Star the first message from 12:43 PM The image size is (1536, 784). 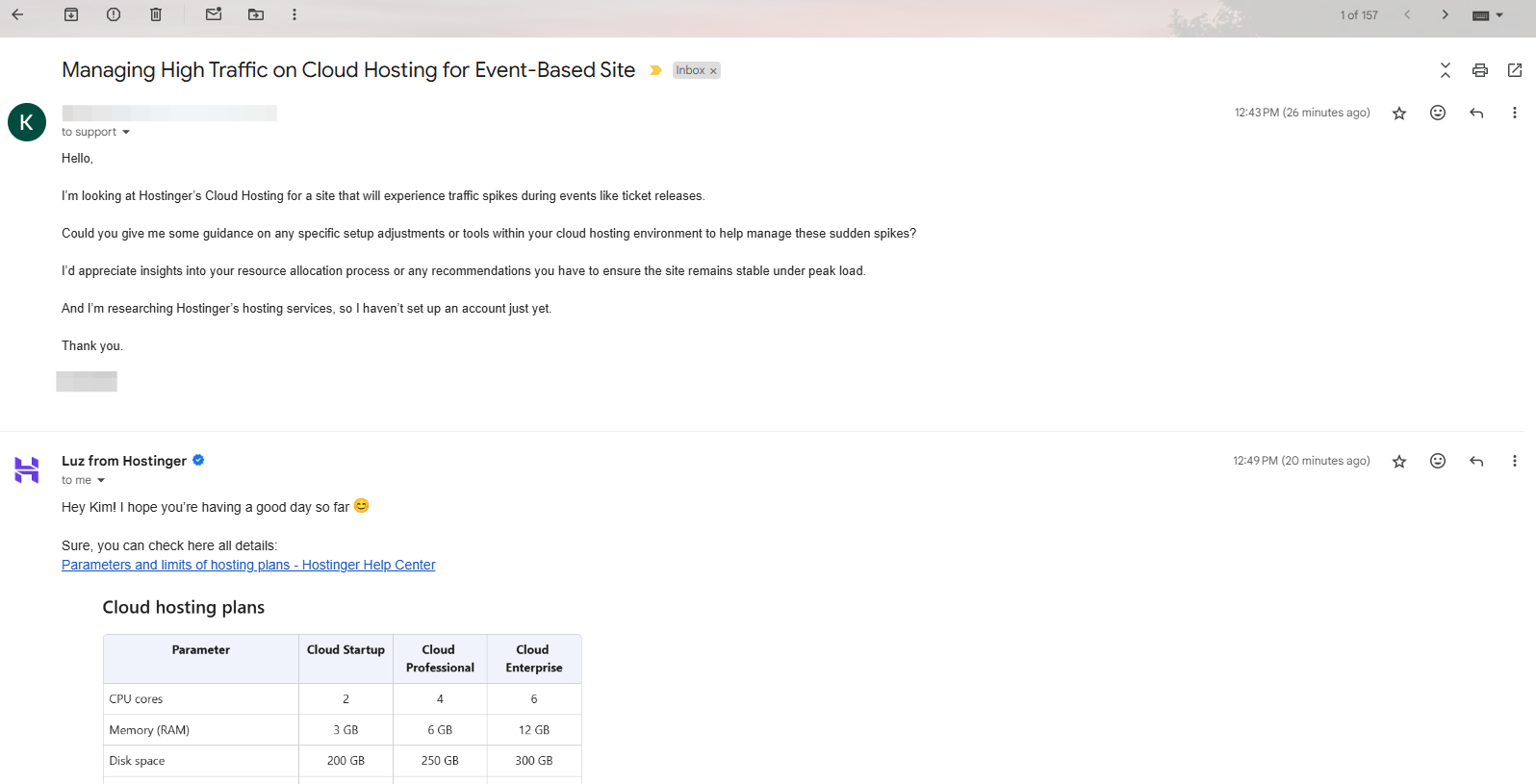pos(1399,114)
